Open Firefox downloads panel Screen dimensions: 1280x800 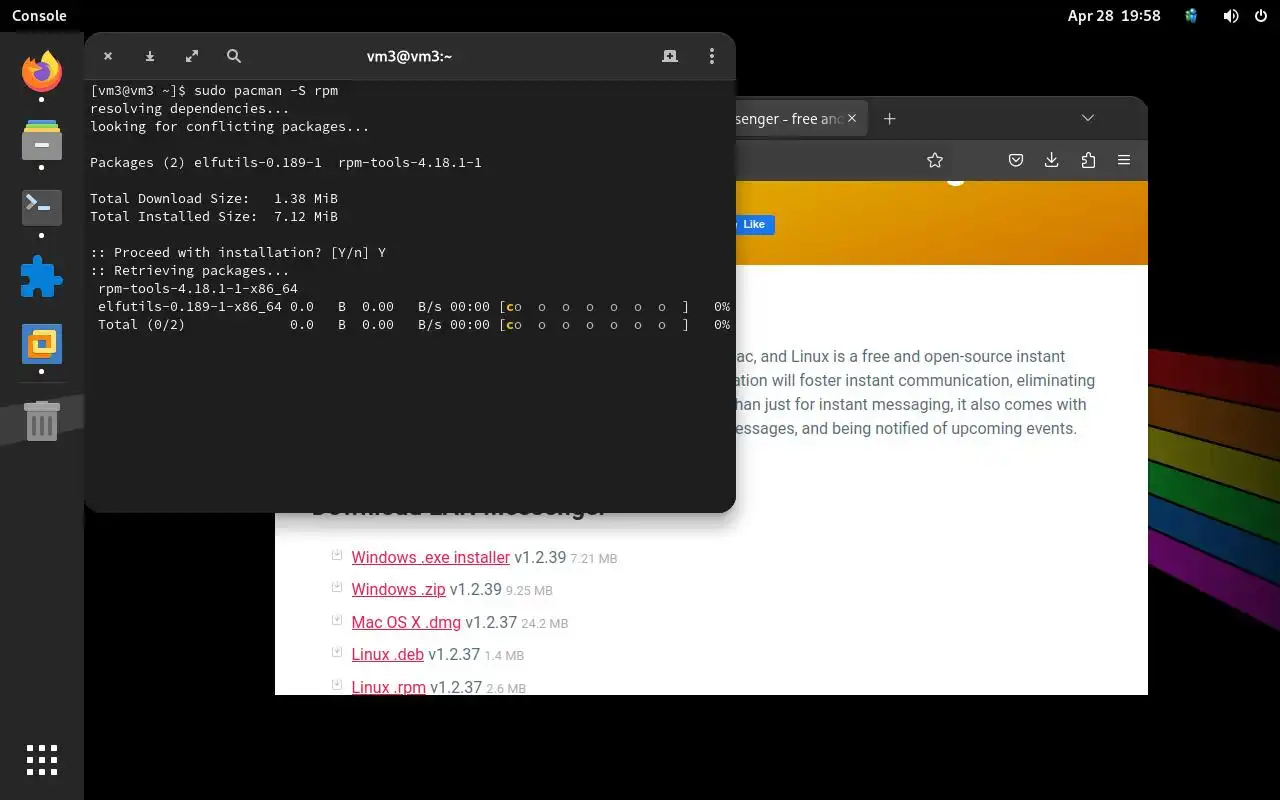[x=1052, y=160]
